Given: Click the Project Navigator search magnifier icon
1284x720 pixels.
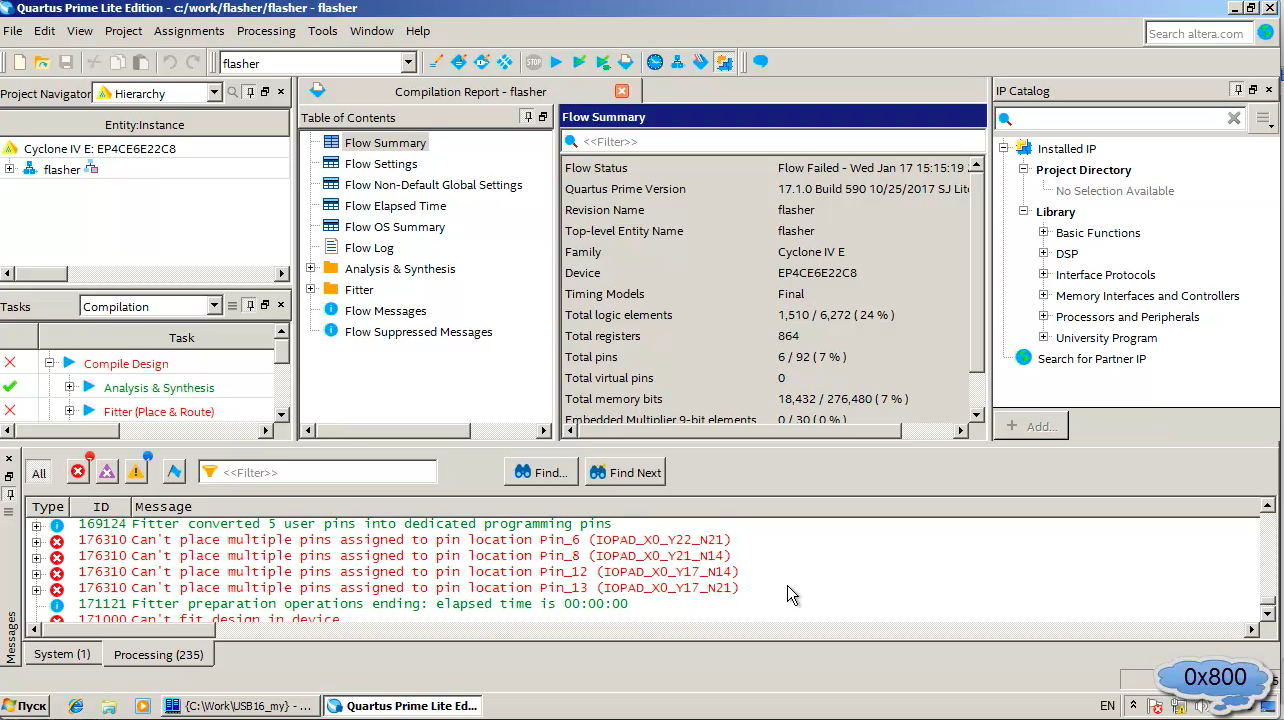Looking at the screenshot, I should coord(232,92).
